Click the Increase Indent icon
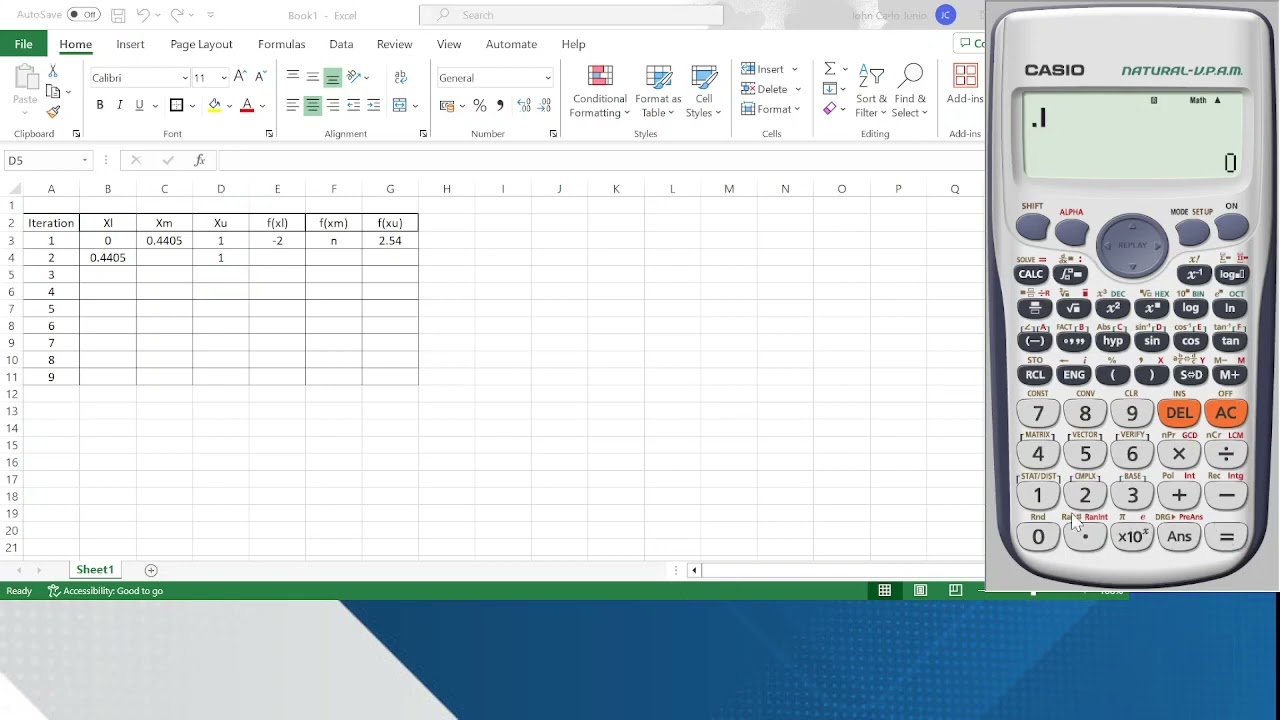The width and height of the screenshot is (1280, 720). coord(373,105)
